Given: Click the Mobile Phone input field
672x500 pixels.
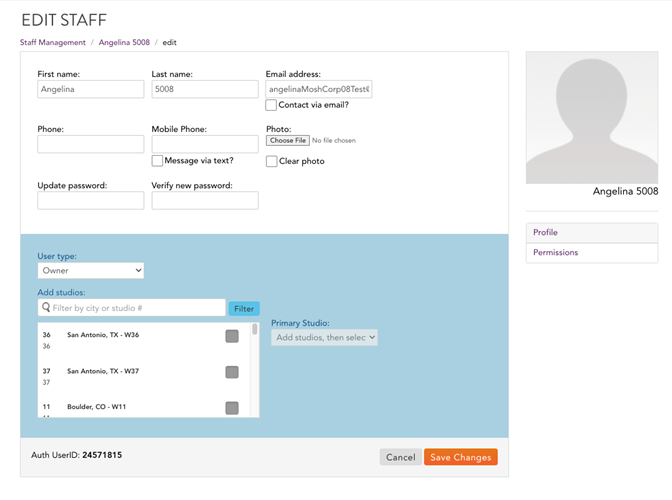Looking at the screenshot, I should (205, 144).
